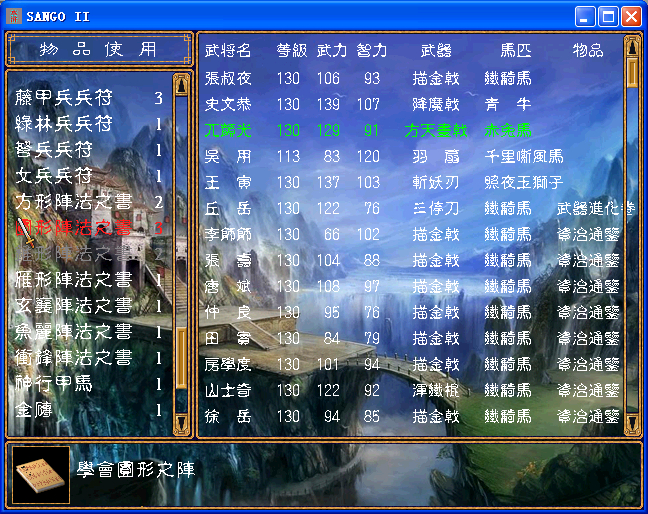Choose general 丘岳
The image size is (648, 514).
(228, 208)
